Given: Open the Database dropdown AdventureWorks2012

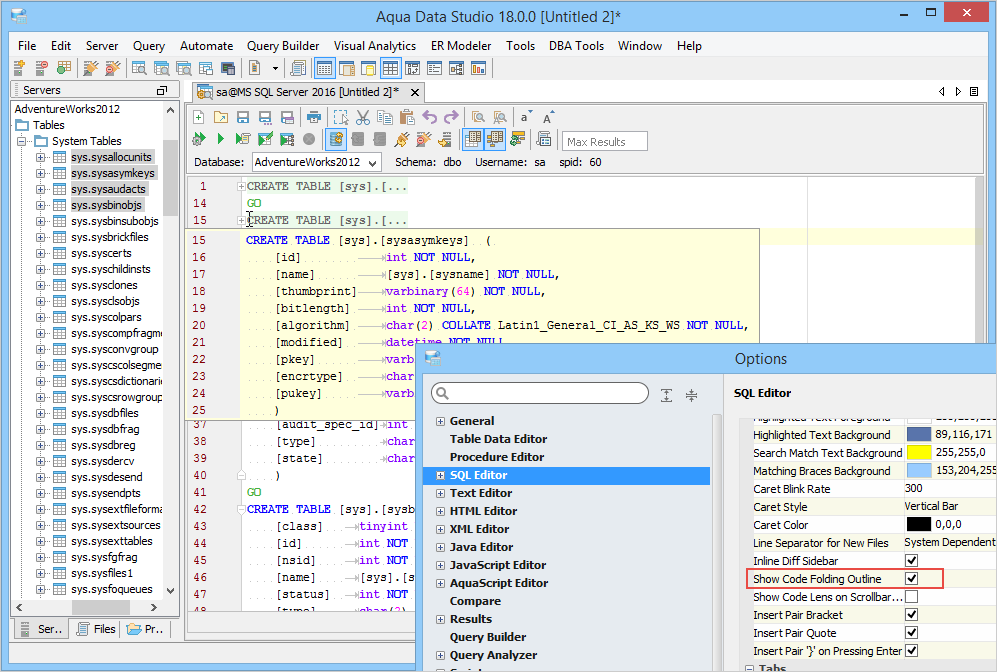Looking at the screenshot, I should click(315, 162).
